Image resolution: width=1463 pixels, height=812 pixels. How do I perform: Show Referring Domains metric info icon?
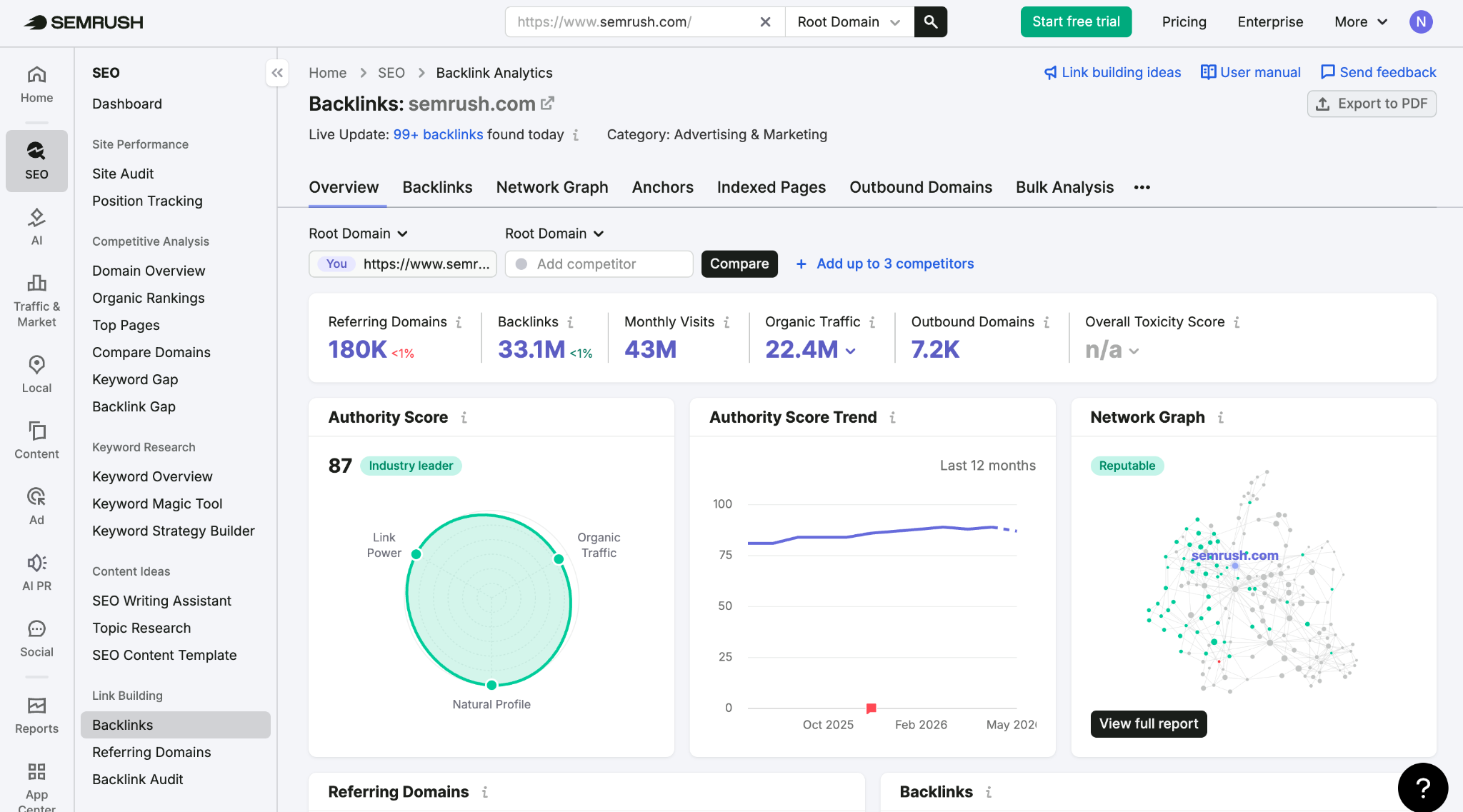459,322
